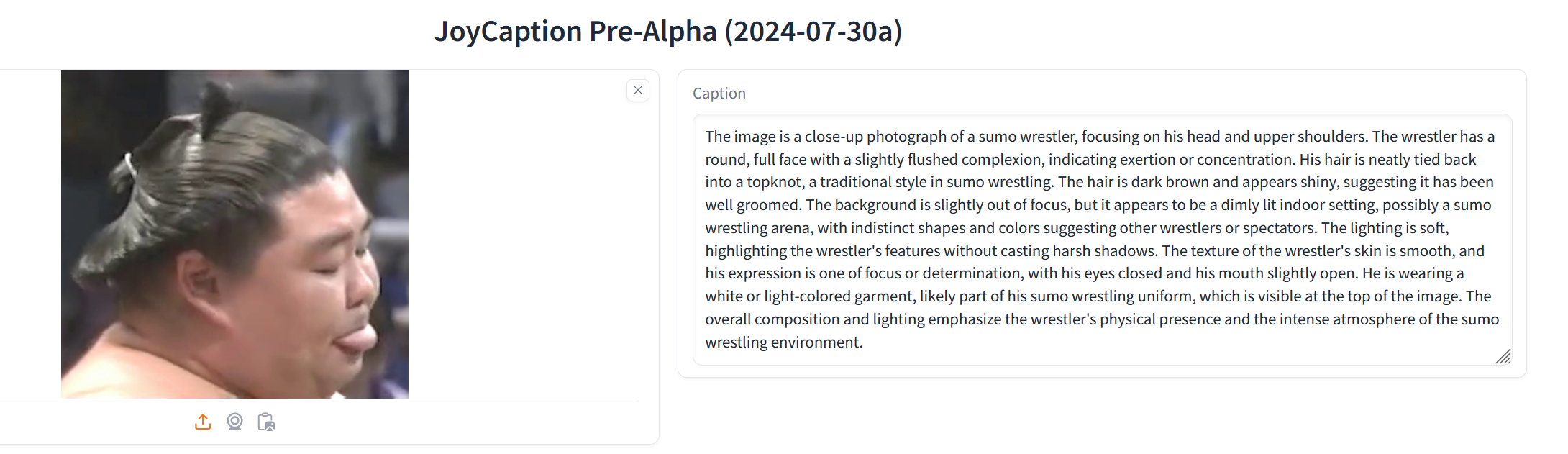Click the JoyCaption Pre-Alpha title heading

click(668, 32)
